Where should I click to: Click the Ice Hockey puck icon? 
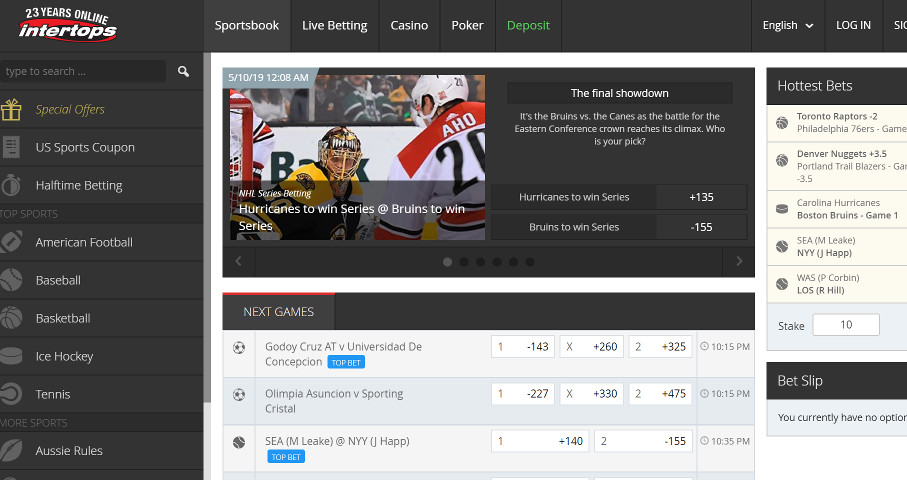10,356
